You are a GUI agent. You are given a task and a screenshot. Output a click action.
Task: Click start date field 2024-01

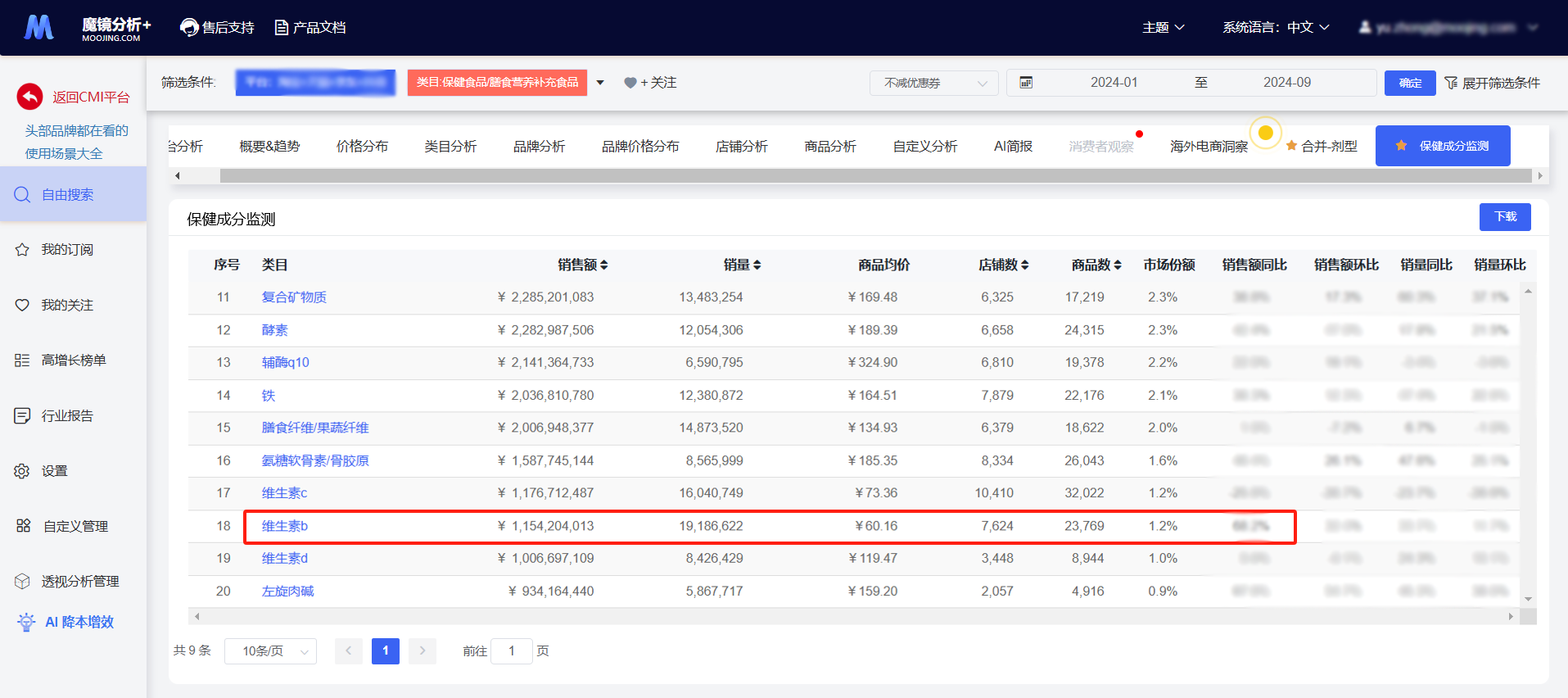pyautogui.click(x=1114, y=83)
